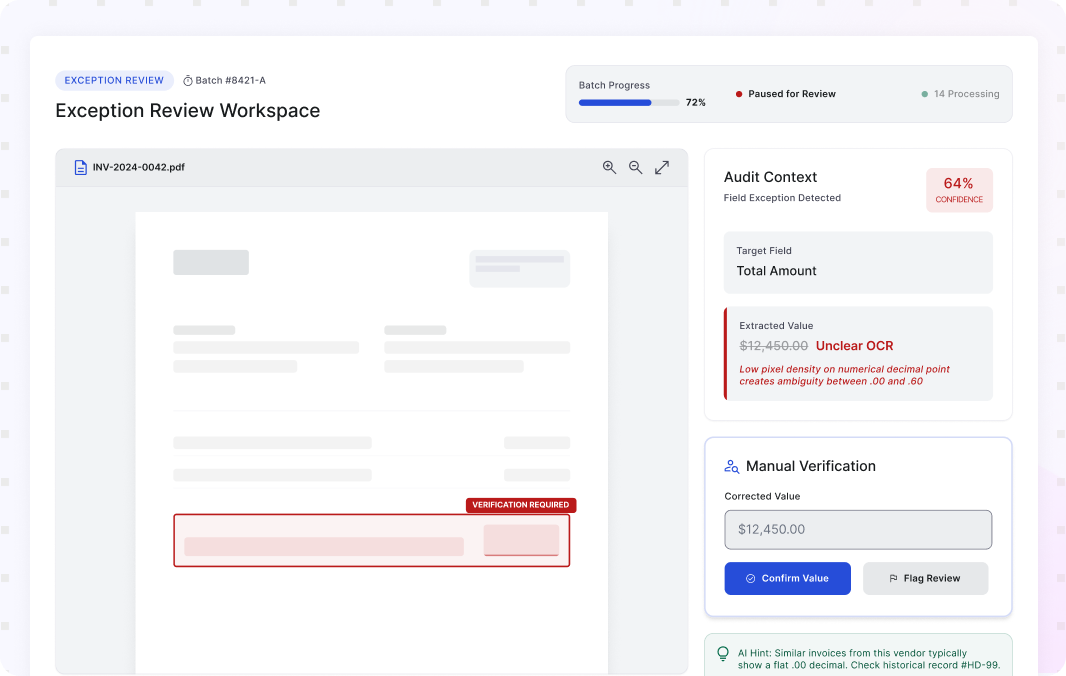Click the timer icon next to Batch #8421-A
This screenshot has height=676, width=1066.
188,81
